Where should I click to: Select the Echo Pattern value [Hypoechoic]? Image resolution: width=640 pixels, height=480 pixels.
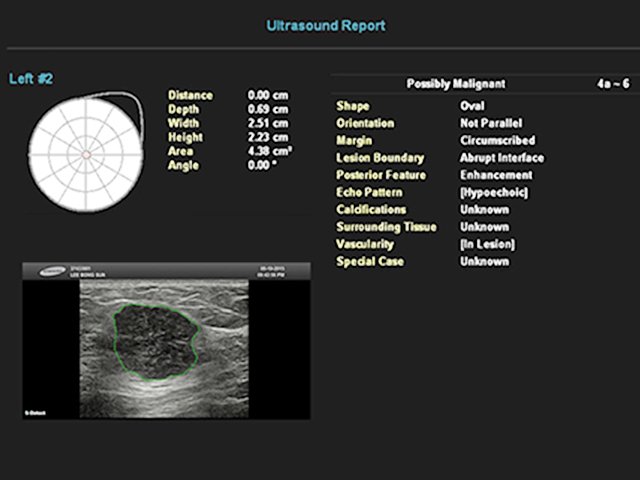click(x=494, y=193)
